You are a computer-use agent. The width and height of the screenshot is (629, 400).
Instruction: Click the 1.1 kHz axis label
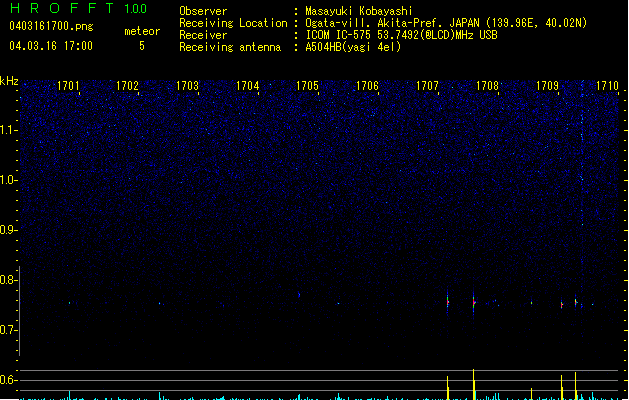pyautogui.click(x=8, y=130)
